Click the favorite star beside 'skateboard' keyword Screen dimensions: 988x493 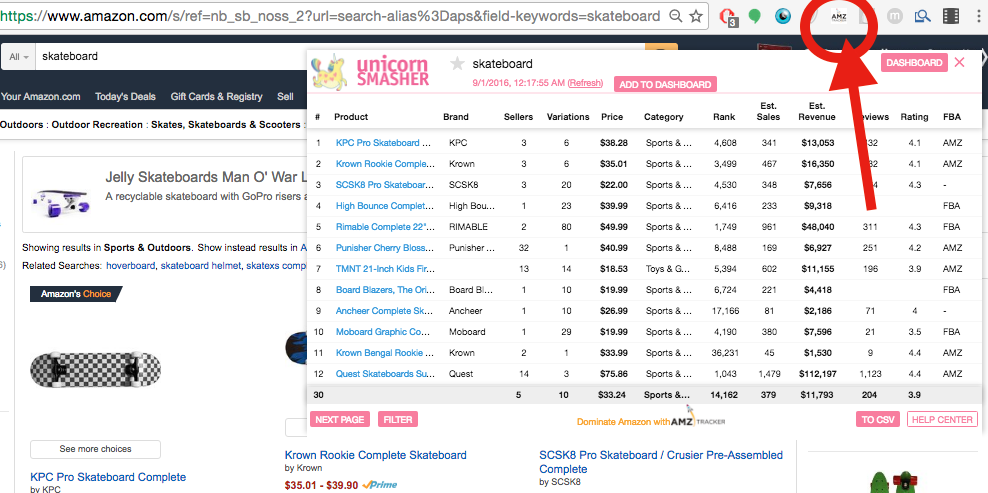coord(457,64)
